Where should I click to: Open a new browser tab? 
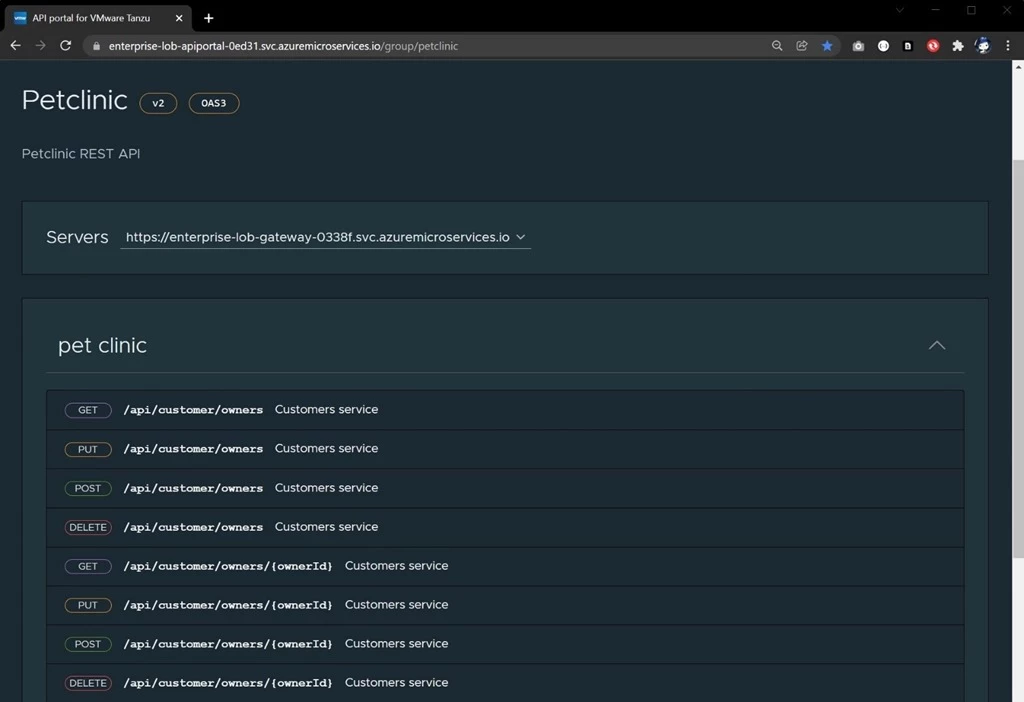tap(208, 18)
